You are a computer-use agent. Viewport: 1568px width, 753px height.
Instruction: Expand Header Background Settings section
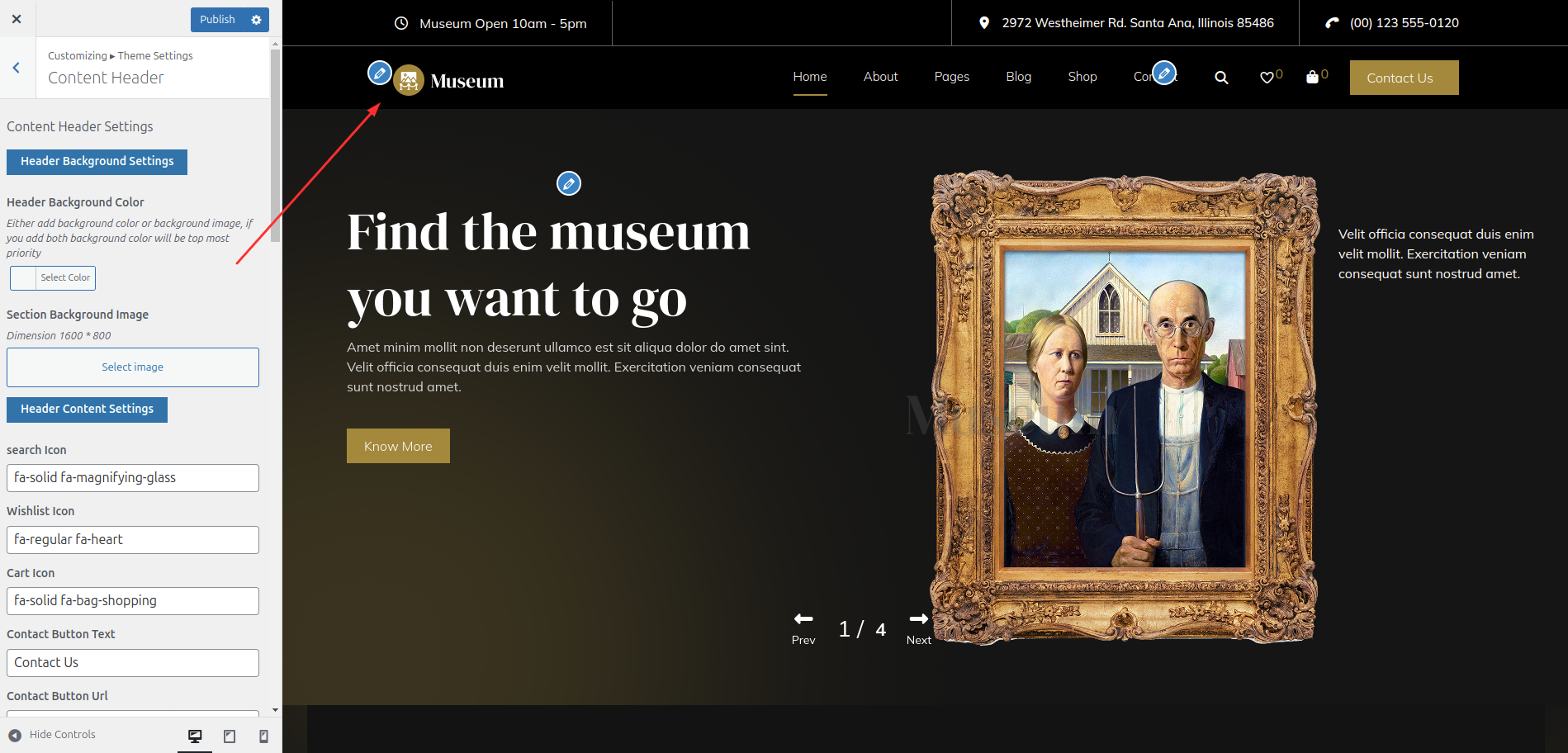(x=97, y=162)
